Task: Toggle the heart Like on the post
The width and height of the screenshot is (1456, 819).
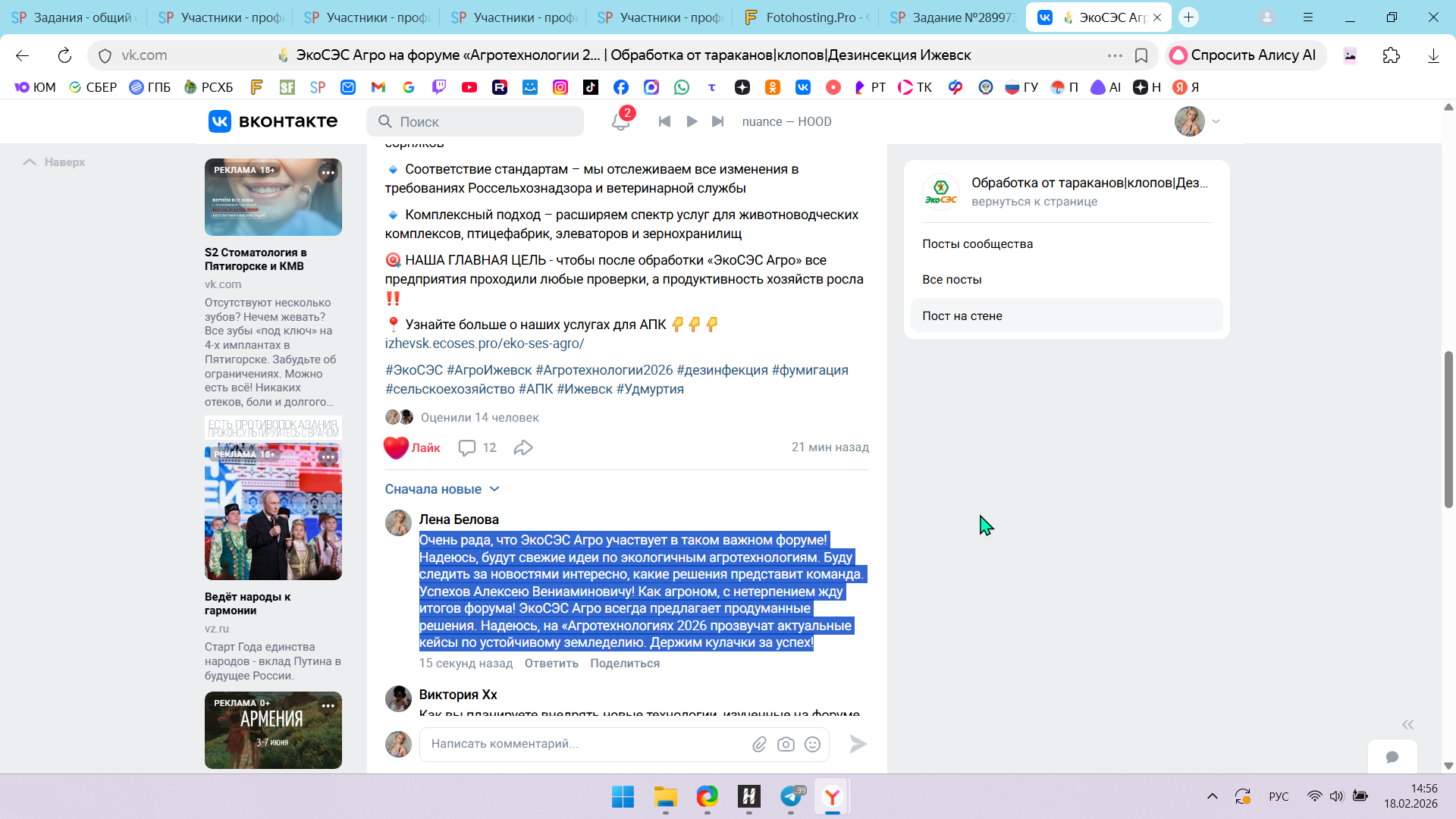Action: point(397,448)
